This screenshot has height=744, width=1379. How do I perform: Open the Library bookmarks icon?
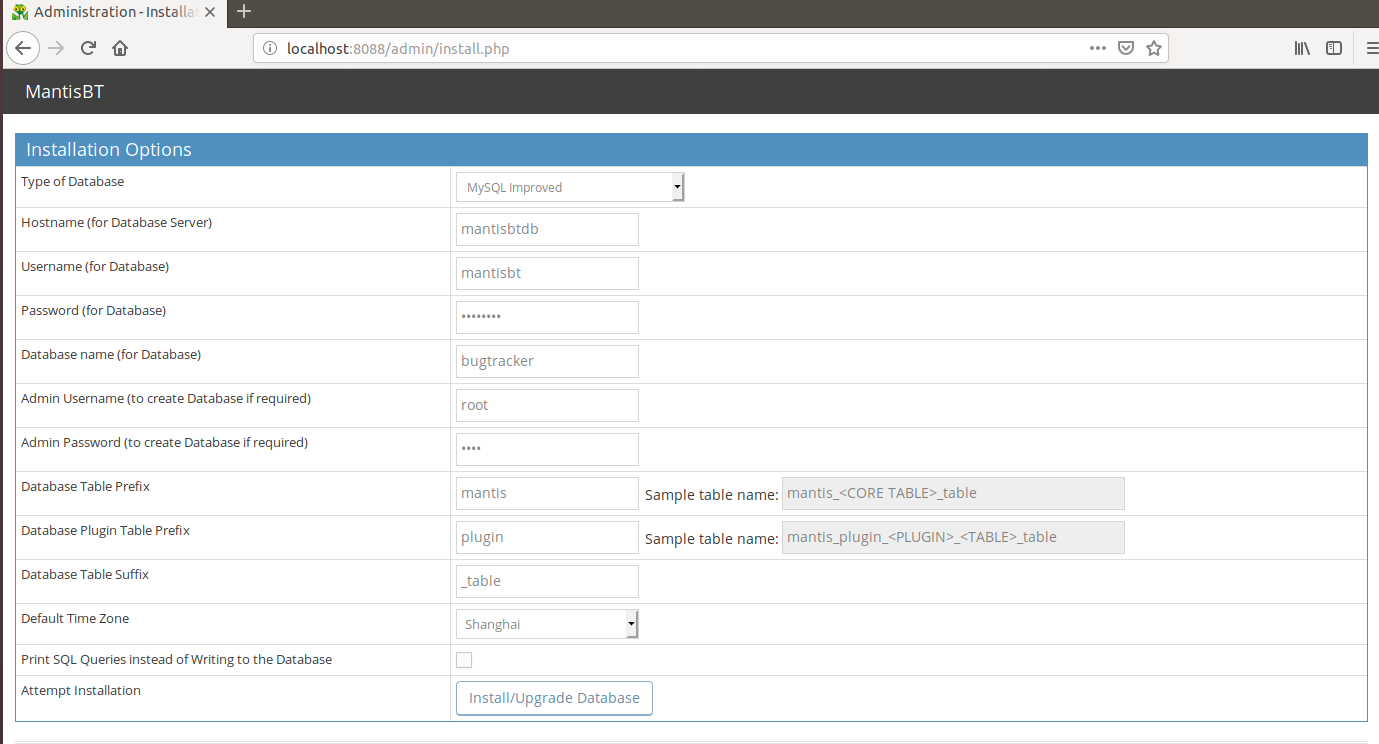coord(1302,48)
